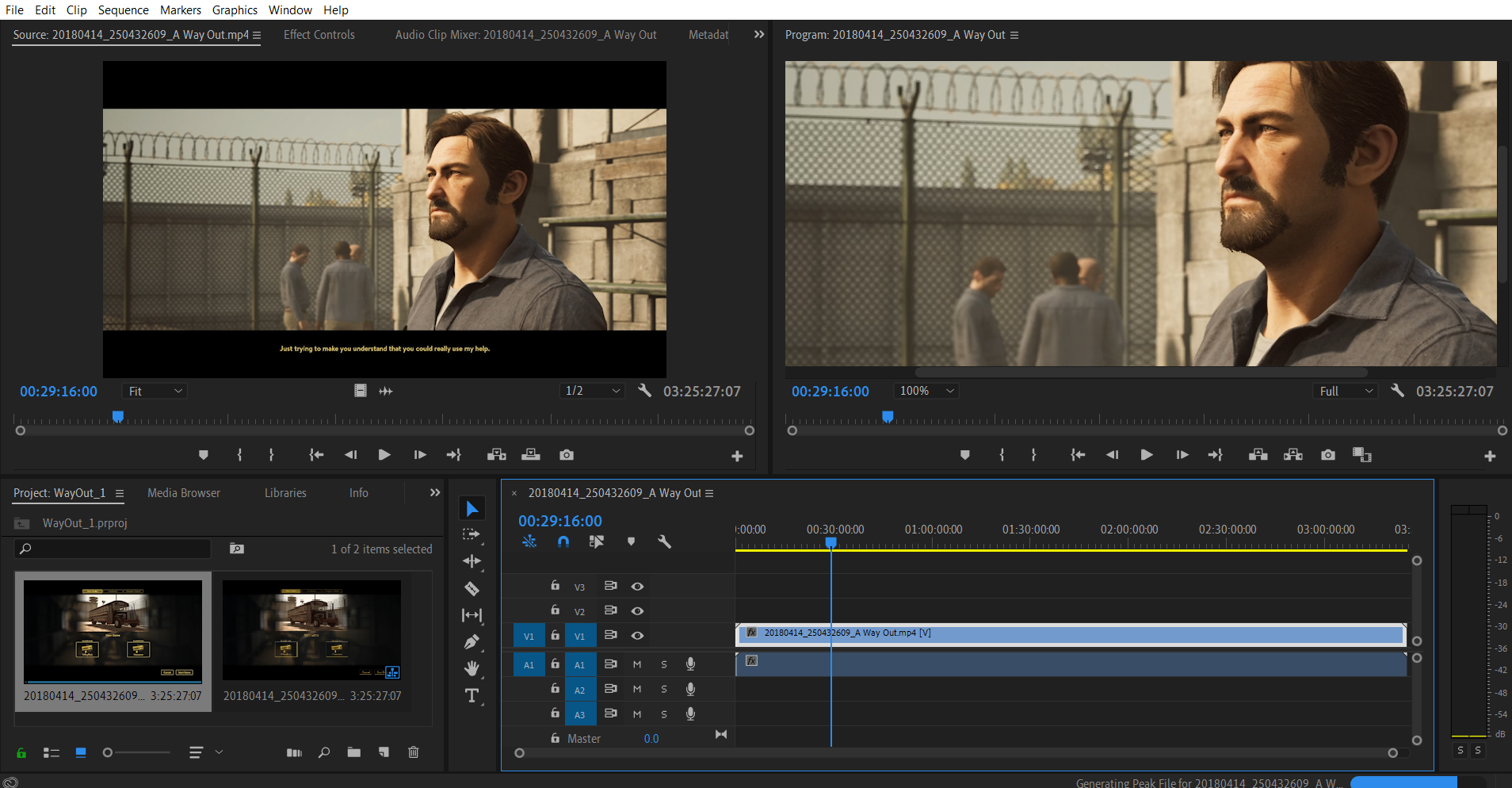Toggle V2 track output eye
The height and width of the screenshot is (788, 1512).
click(x=637, y=611)
